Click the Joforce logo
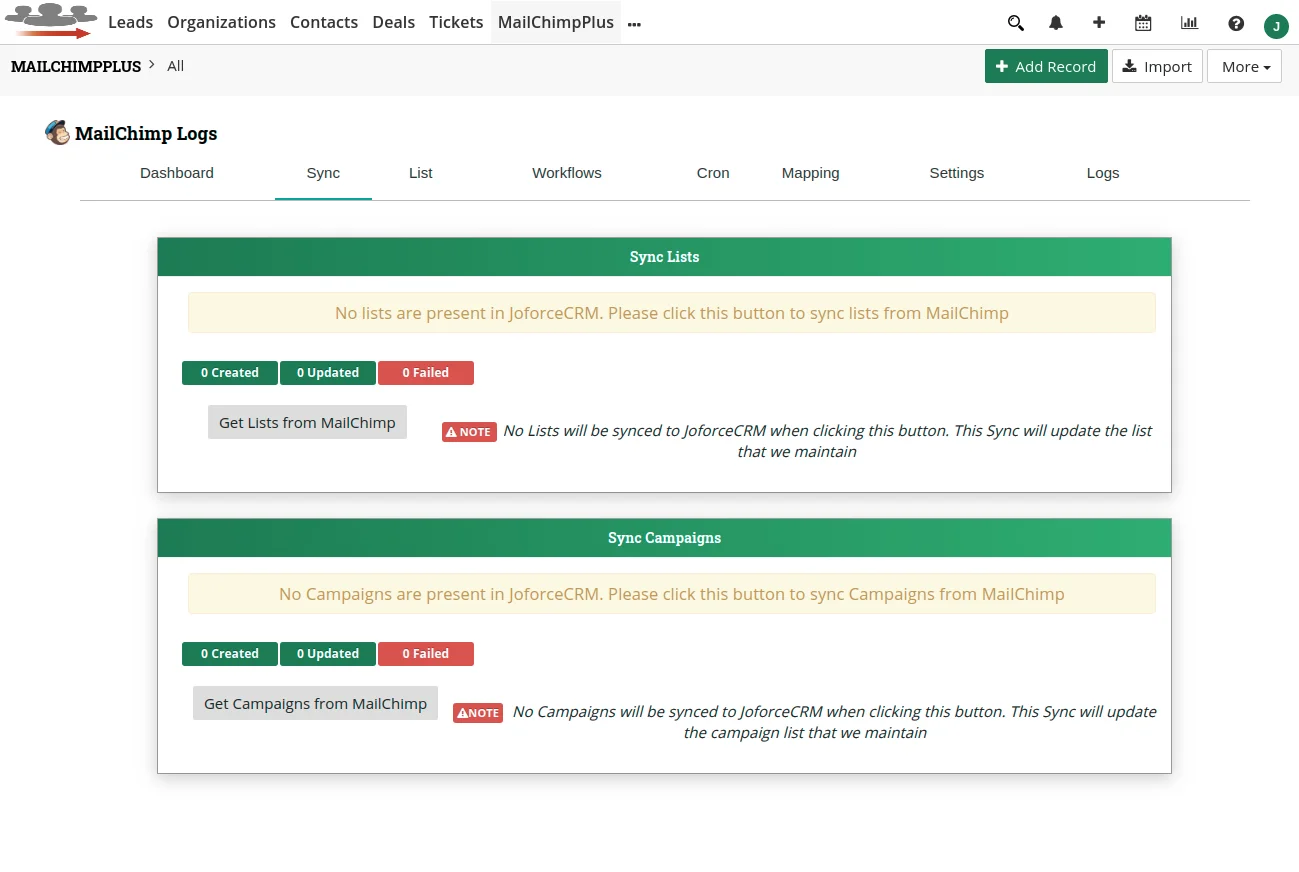Viewport: 1299px width, 872px height. click(x=51, y=20)
